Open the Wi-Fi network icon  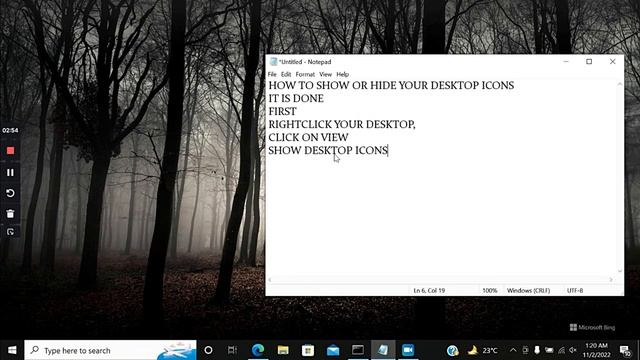pyautogui.click(x=562, y=350)
